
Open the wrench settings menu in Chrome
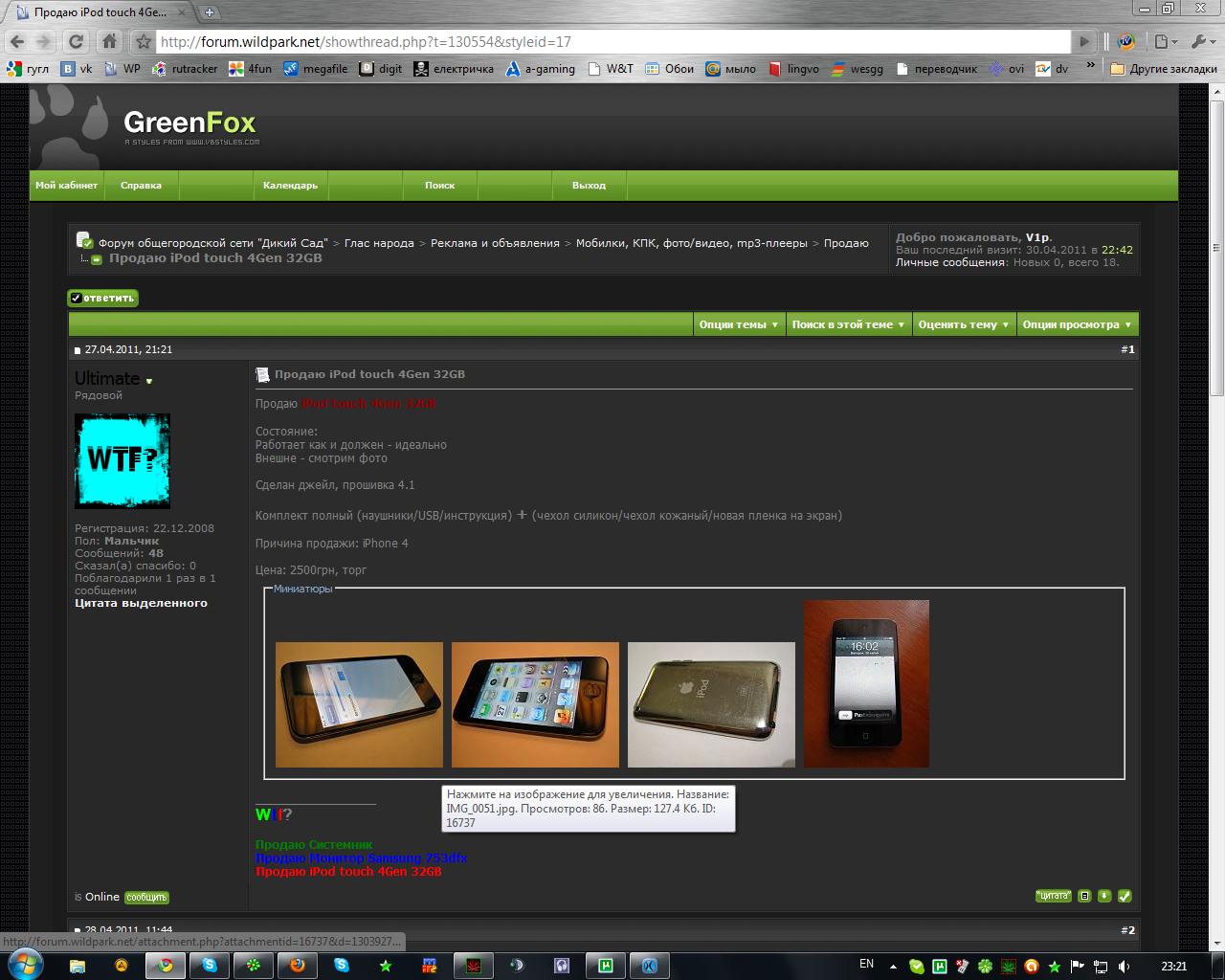coord(1201,41)
